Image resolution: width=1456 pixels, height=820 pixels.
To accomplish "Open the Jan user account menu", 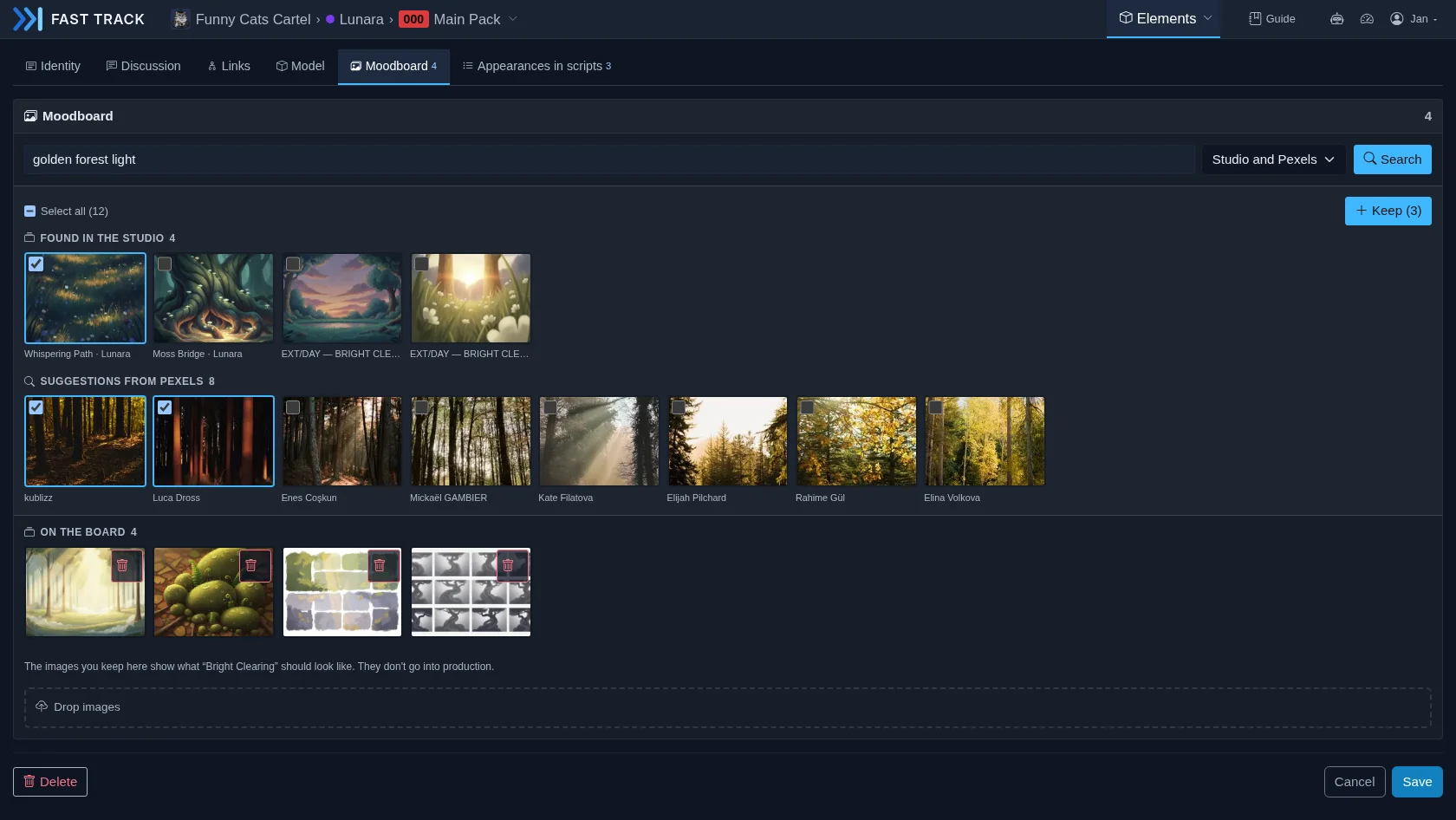I will tap(1414, 19).
